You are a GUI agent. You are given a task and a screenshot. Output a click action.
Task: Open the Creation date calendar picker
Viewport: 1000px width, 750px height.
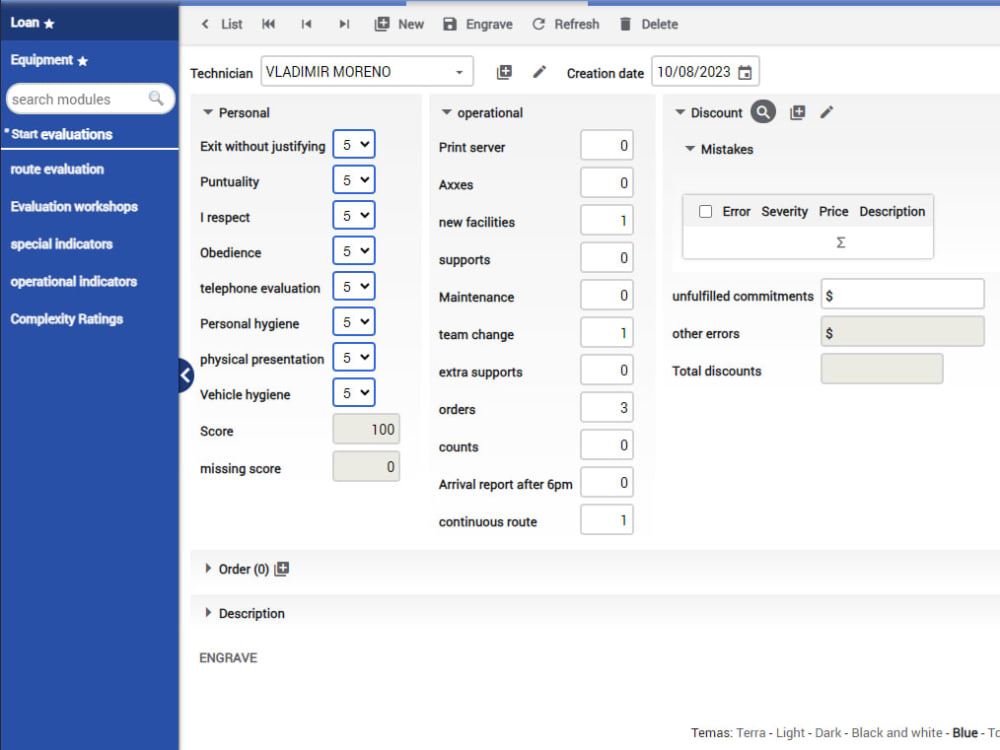coord(744,73)
